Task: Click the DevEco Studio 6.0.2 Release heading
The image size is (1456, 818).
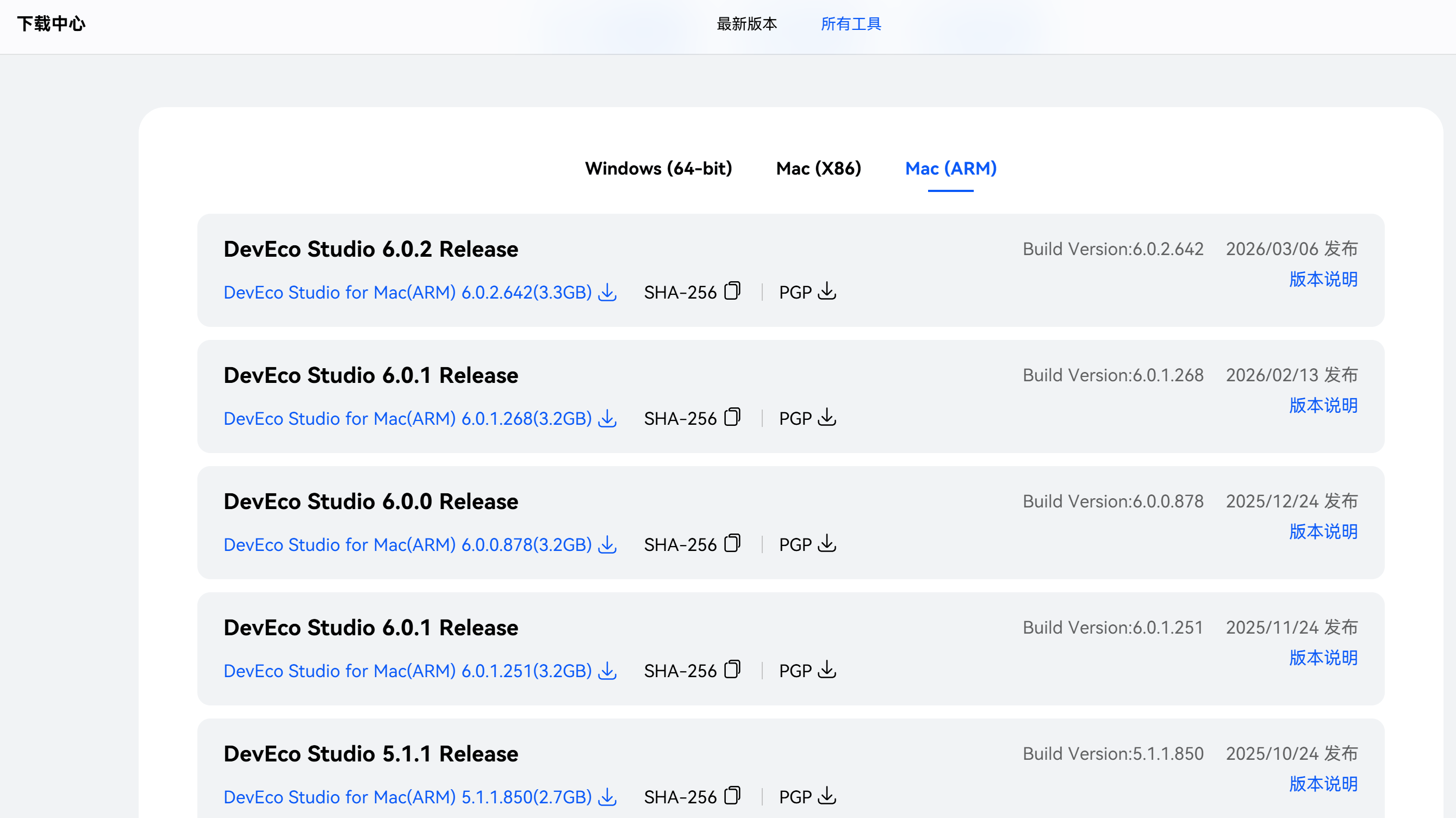Action: [371, 249]
